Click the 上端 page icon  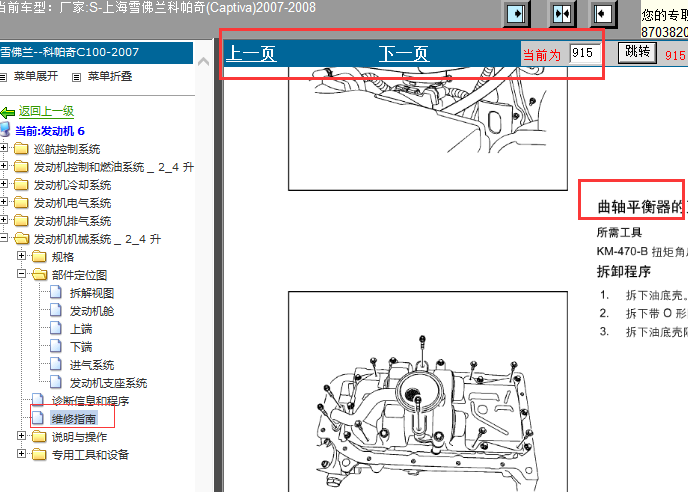[56, 328]
